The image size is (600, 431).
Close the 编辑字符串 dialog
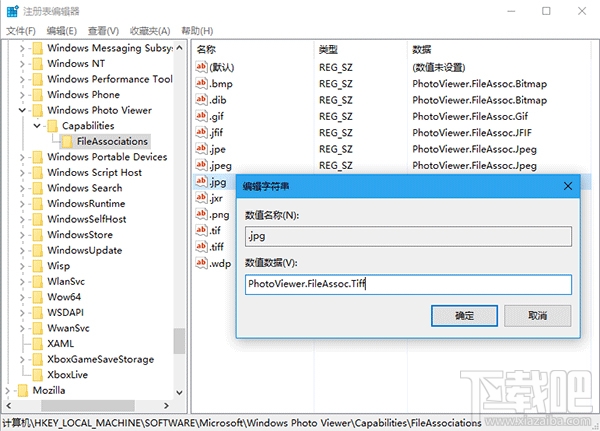(x=568, y=186)
